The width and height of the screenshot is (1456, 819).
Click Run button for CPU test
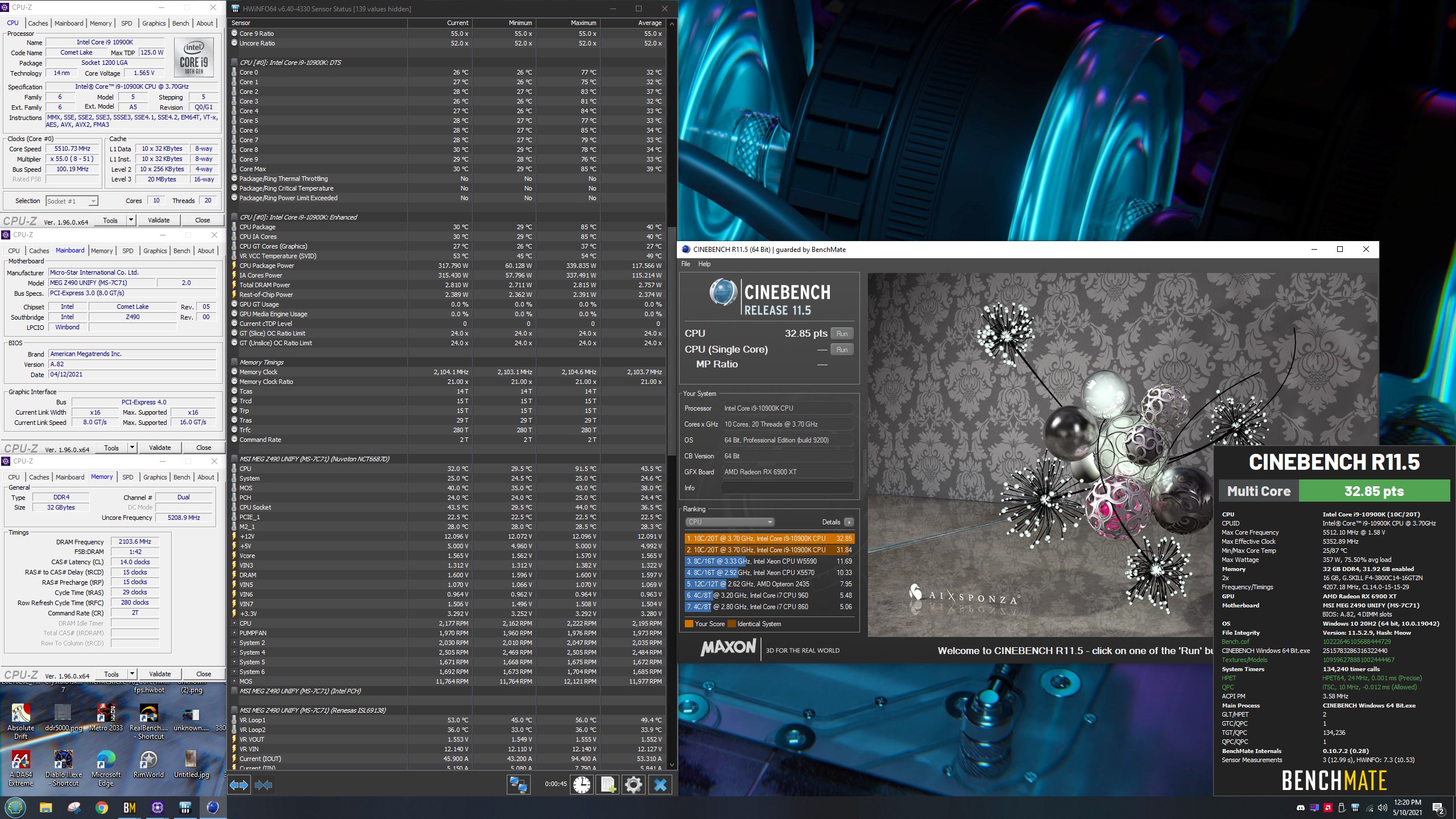point(842,334)
